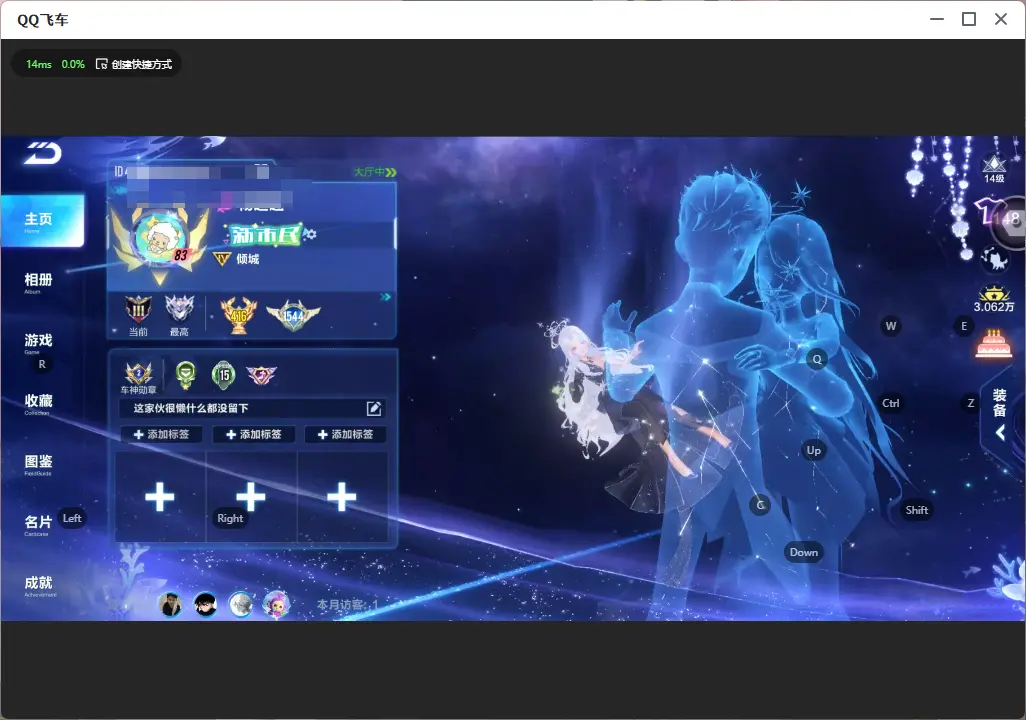Viewport: 1026px width, 720px height.
Task: Click the signature field 这家伙很懒什么都没留下
Action: (252, 408)
